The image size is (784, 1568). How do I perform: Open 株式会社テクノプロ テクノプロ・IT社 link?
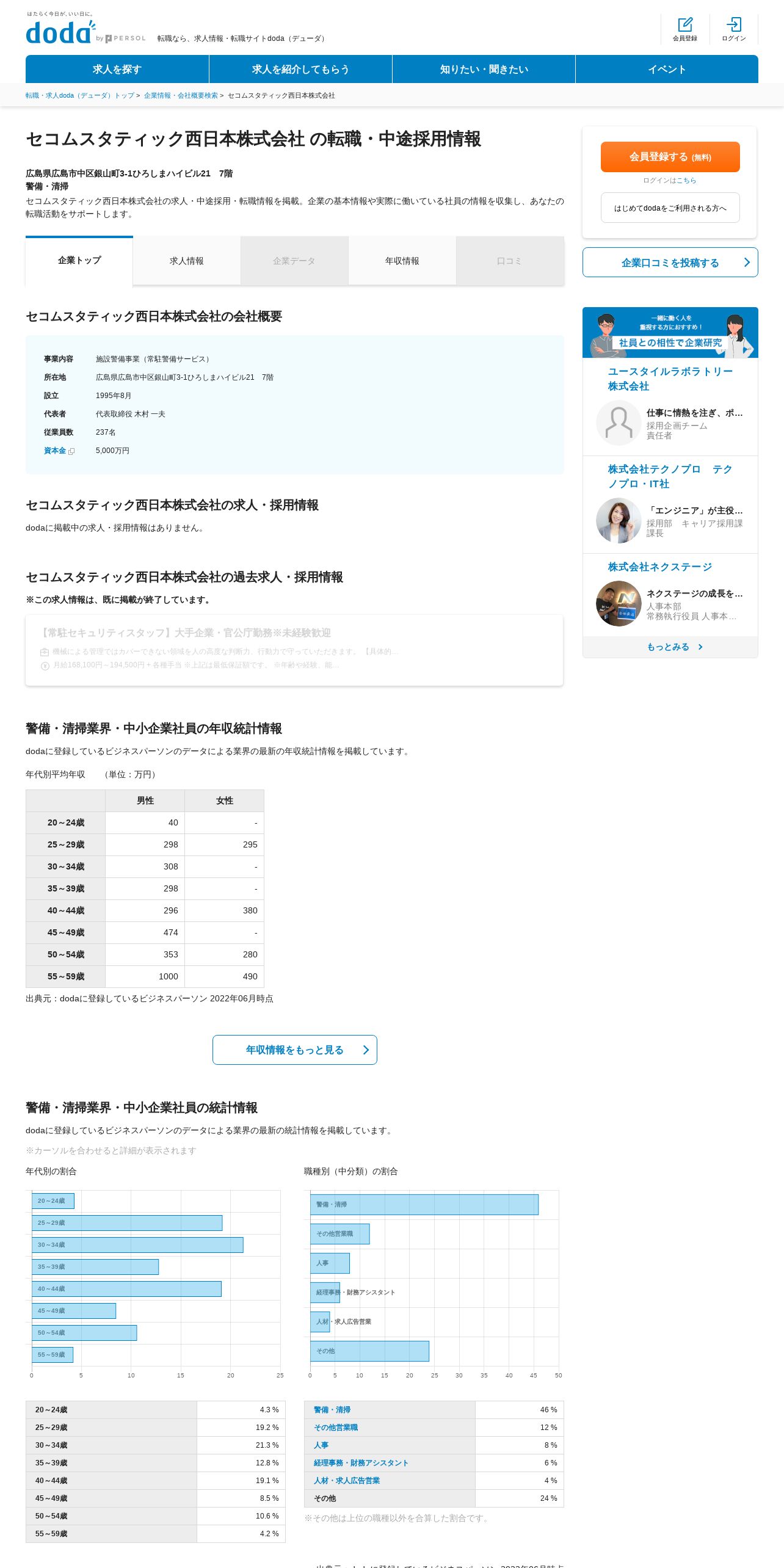pos(670,476)
